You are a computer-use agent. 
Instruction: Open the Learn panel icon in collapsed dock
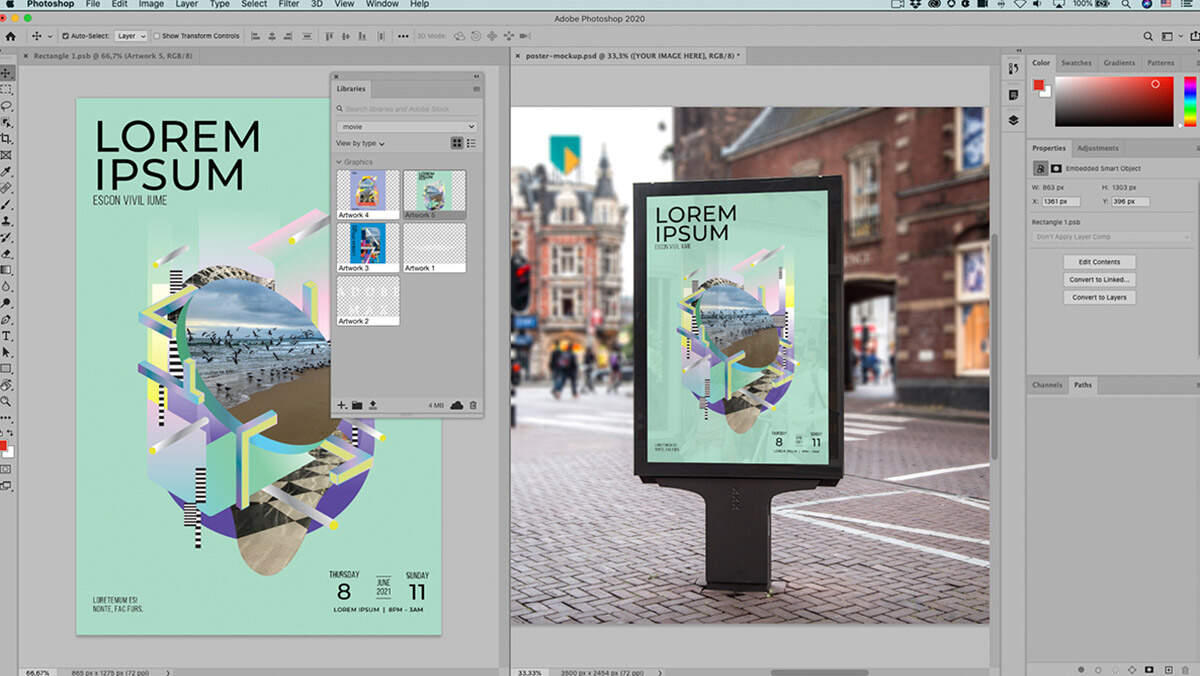click(x=1013, y=95)
